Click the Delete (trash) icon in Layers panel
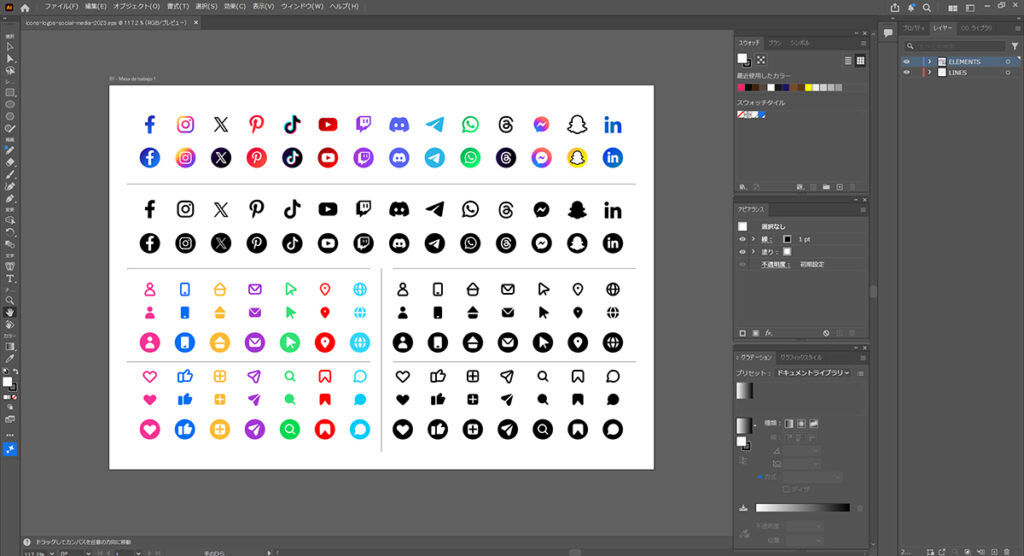 tap(1007, 552)
